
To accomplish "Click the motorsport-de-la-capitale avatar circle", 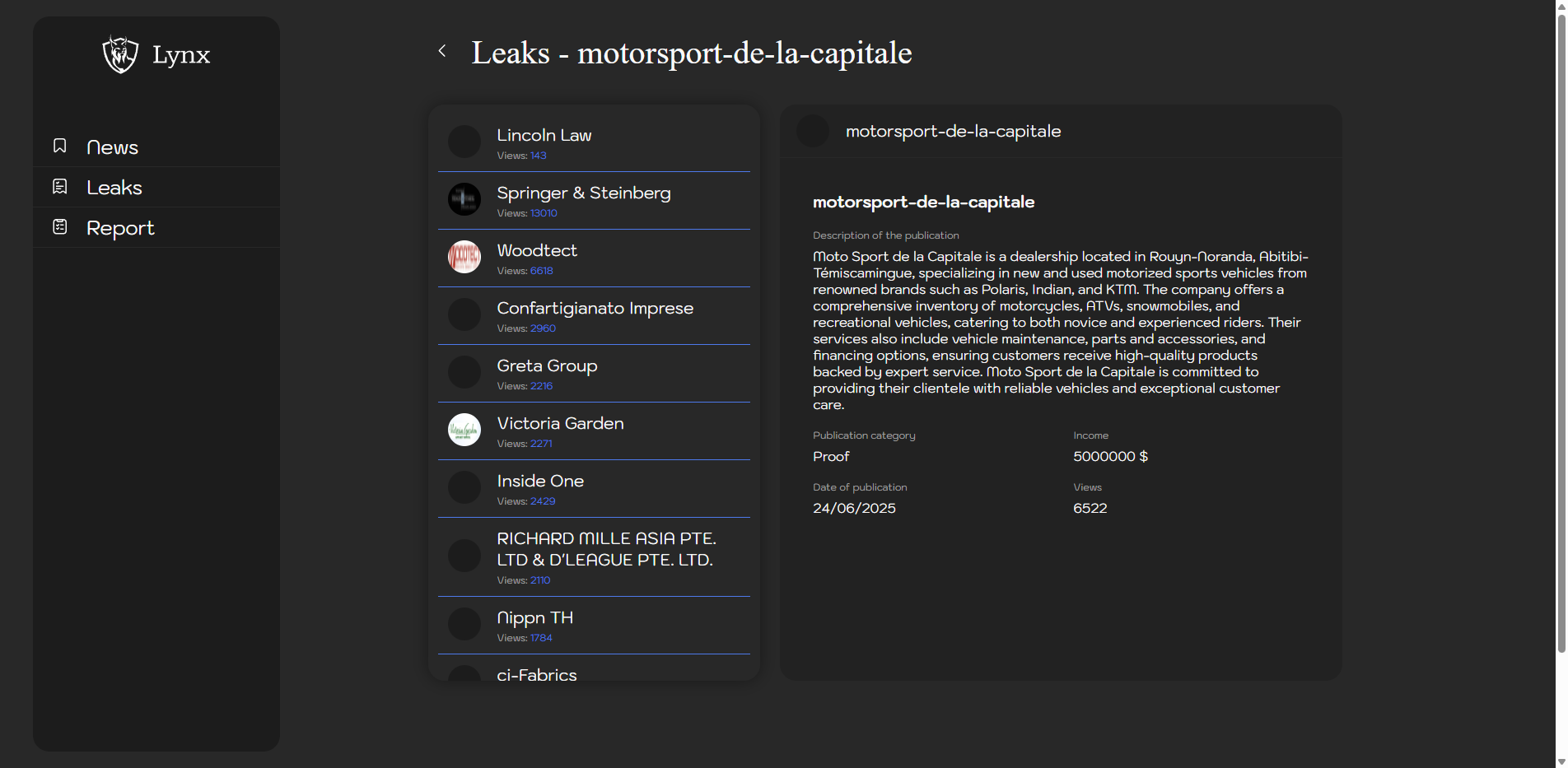I will (x=812, y=130).
